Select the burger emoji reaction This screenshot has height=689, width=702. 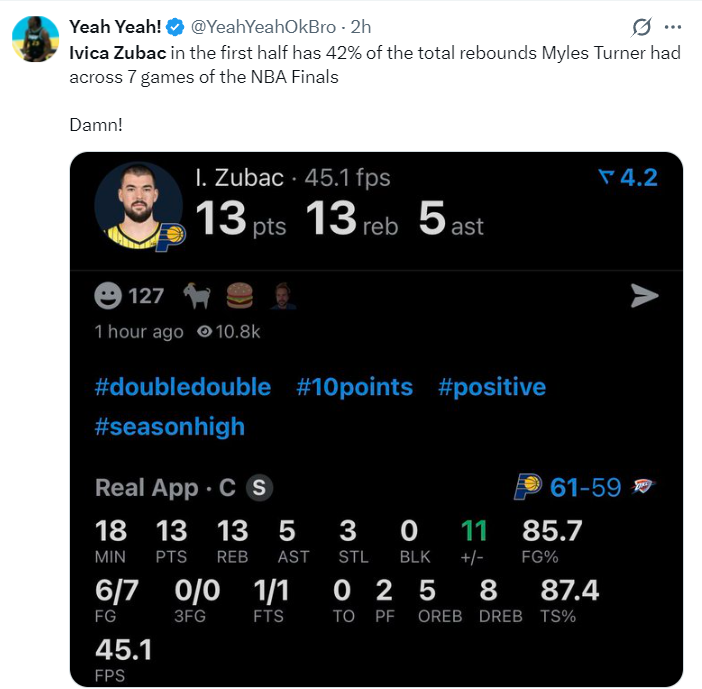click(240, 295)
